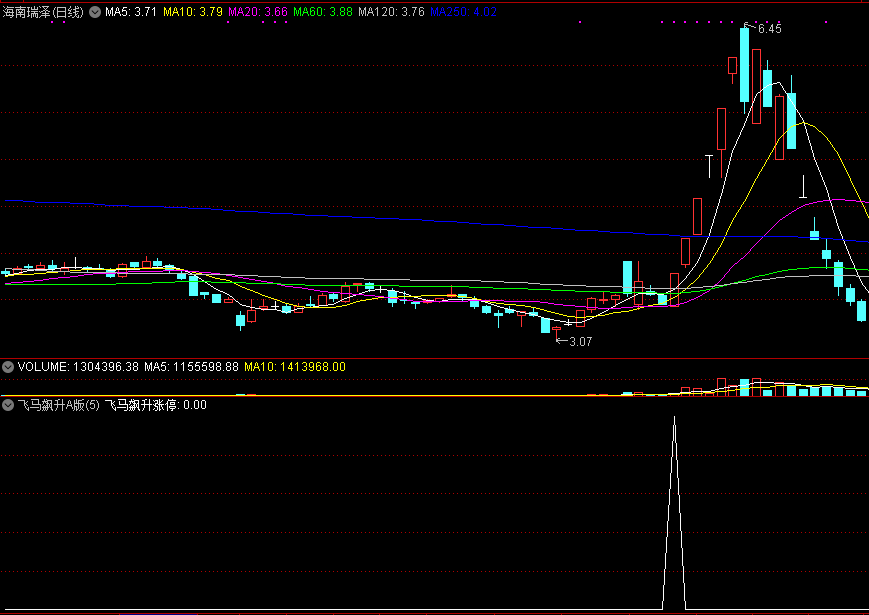Select the magenta MA20: 3.66 label

[x=258, y=12]
